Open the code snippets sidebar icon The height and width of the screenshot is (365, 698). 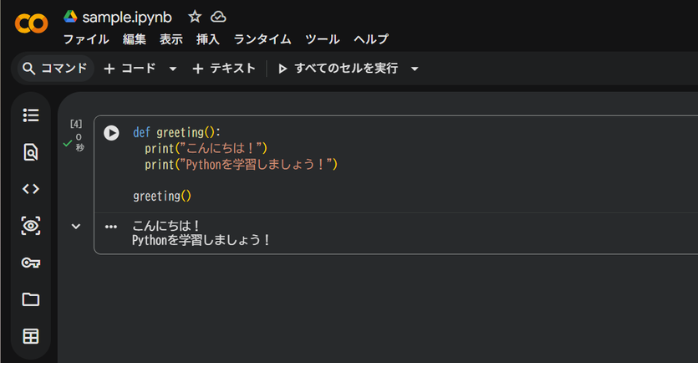pos(31,189)
